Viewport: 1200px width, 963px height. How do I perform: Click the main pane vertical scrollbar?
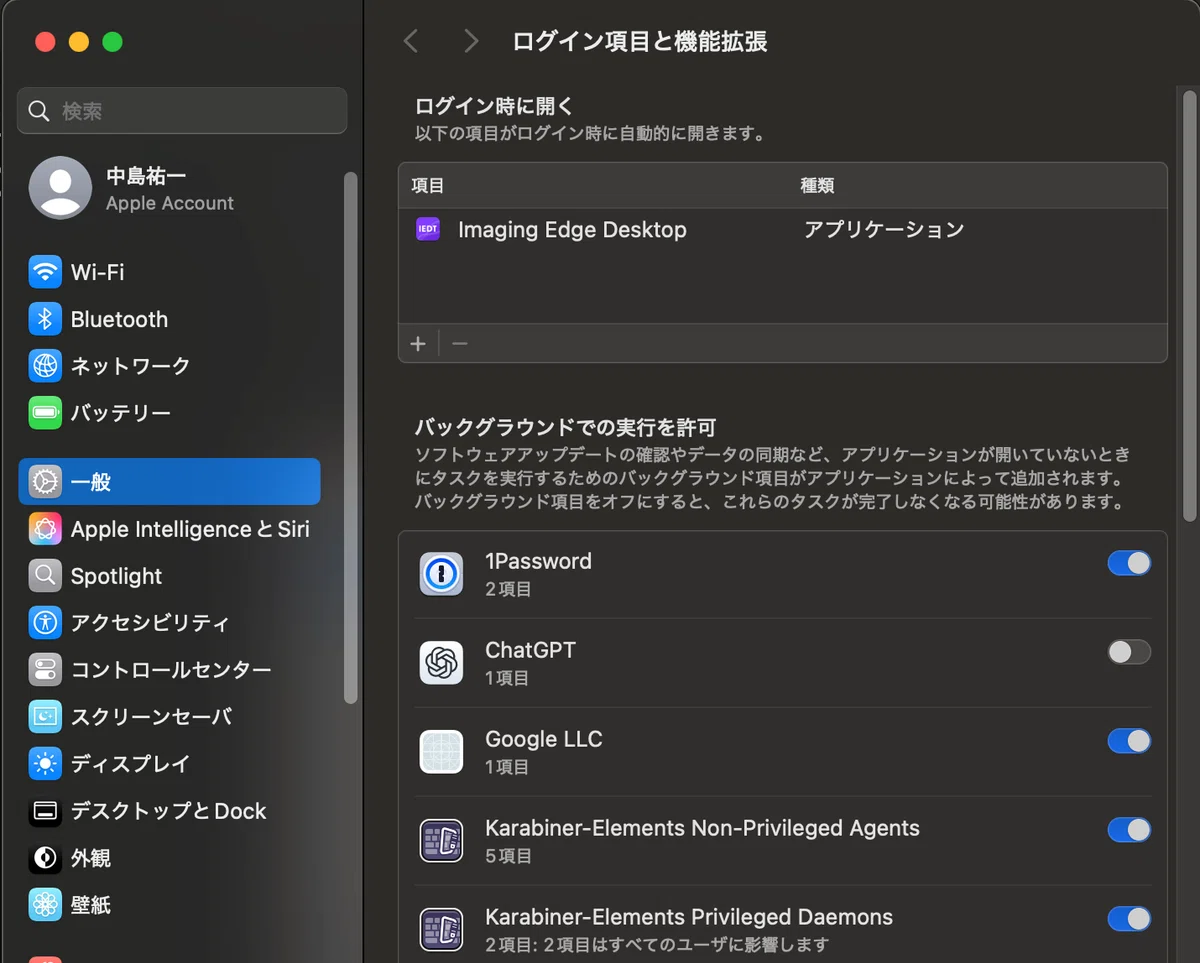pos(1189,305)
